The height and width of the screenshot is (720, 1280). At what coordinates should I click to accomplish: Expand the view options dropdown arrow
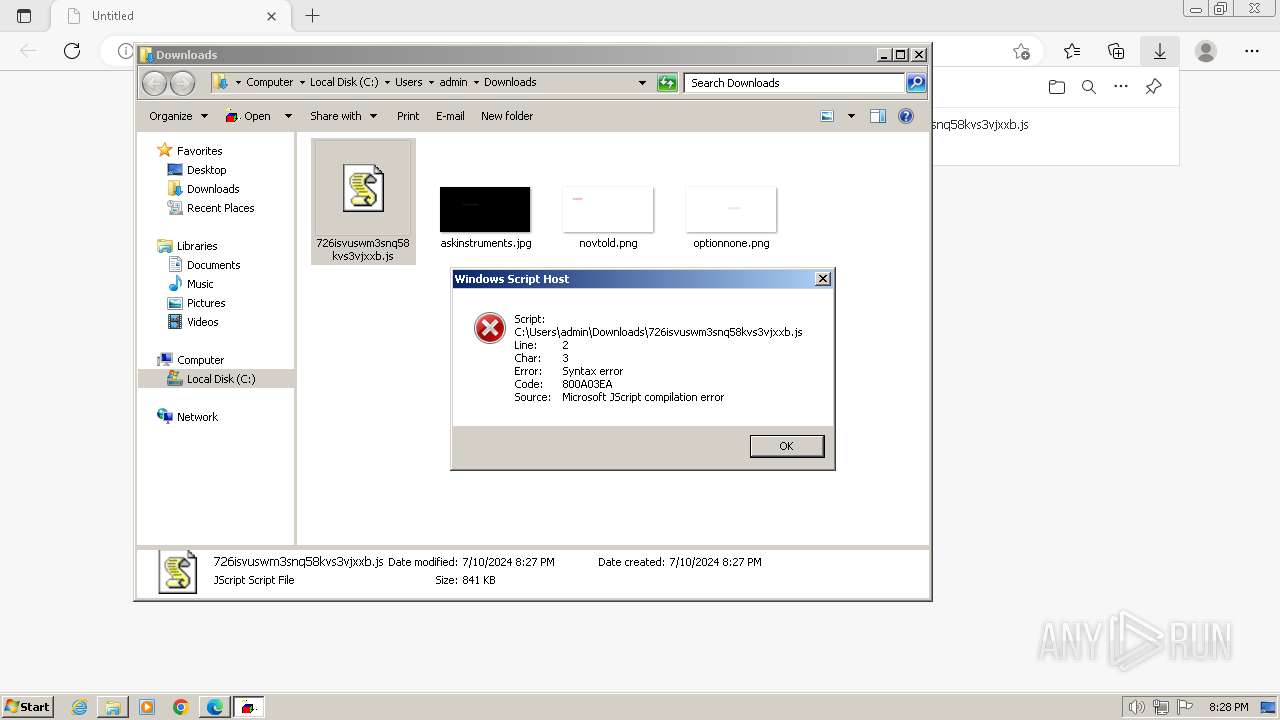(851, 116)
